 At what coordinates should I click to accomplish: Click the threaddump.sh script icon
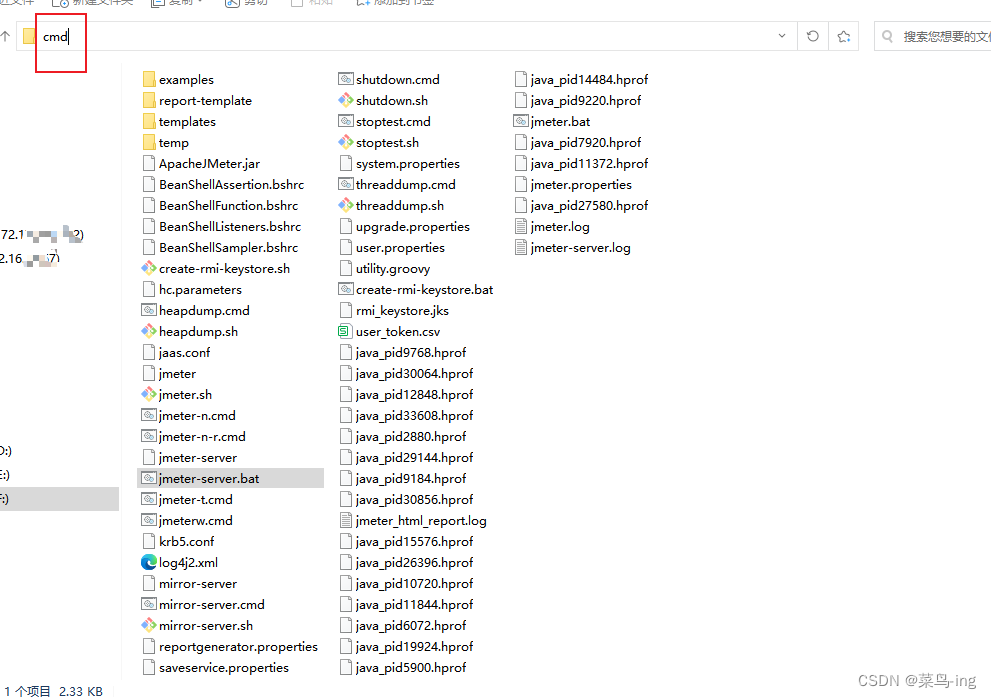click(x=346, y=205)
